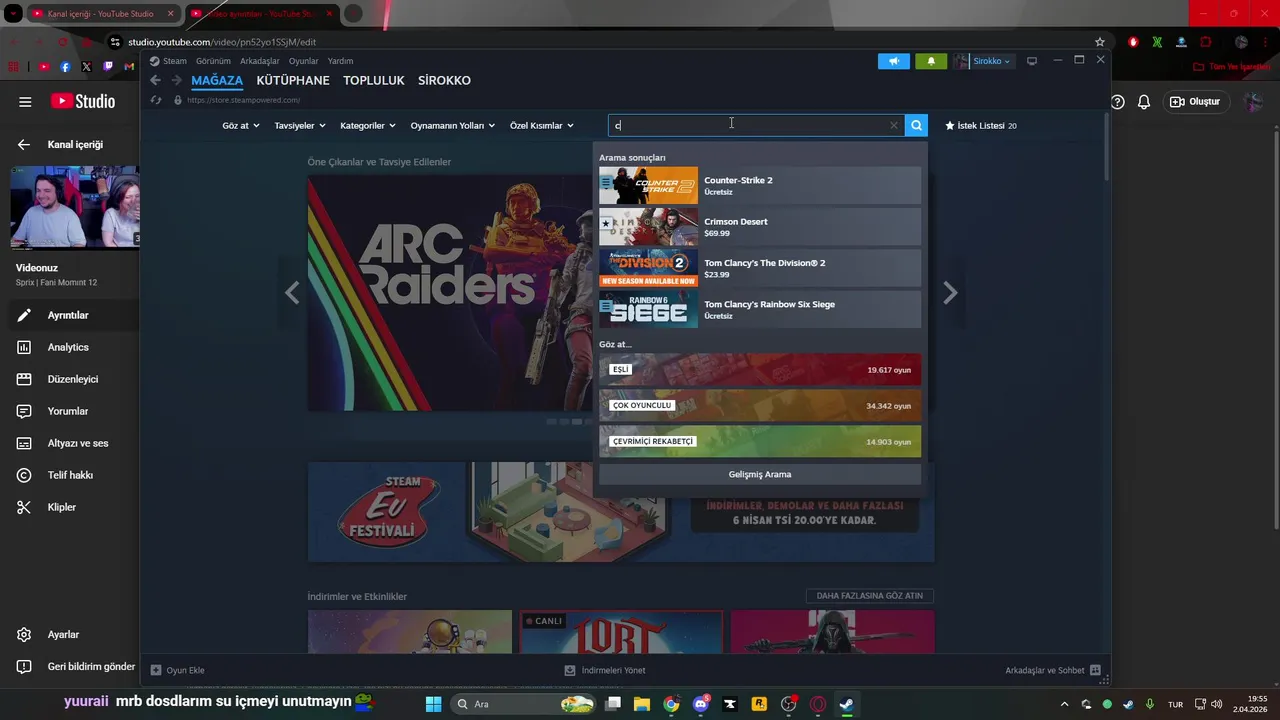This screenshot has width=1280, height=720.
Task: Open YouTube Studio help question mark
Action: 1118,102
